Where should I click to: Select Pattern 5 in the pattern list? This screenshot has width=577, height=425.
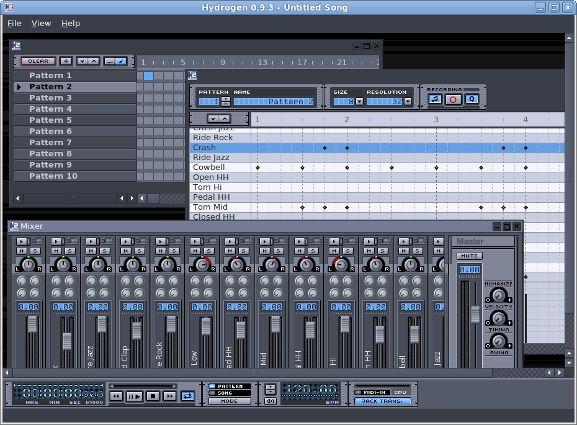(75, 120)
